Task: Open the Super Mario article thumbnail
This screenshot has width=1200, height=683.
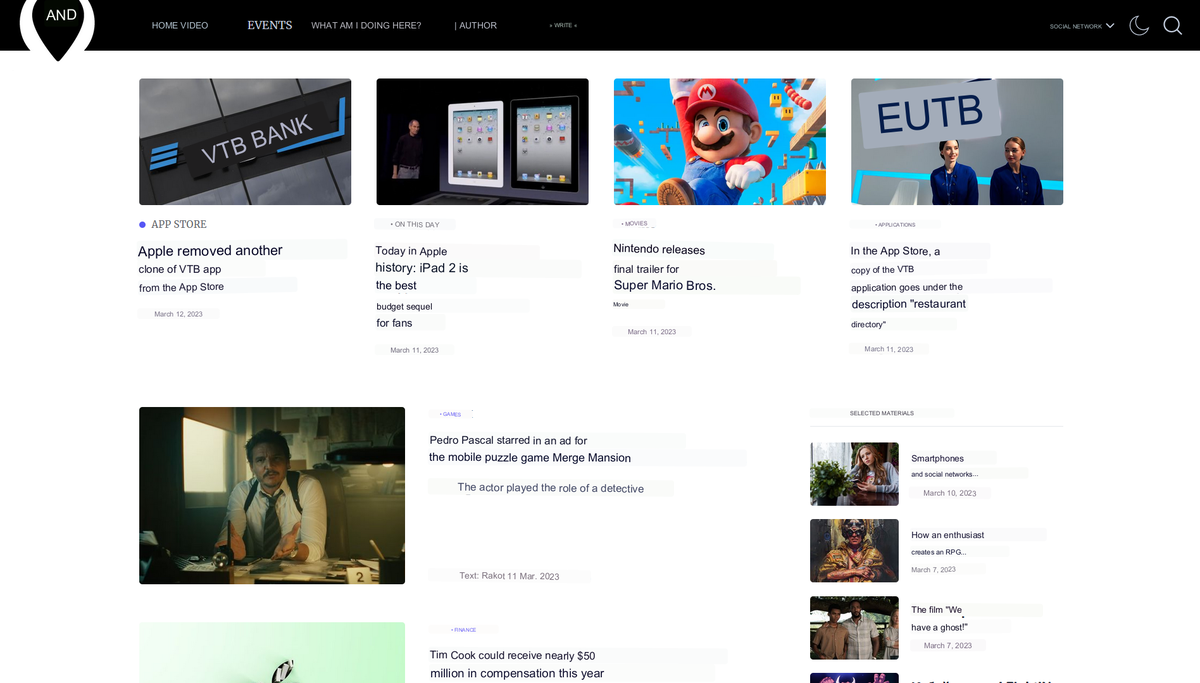Action: 720,142
